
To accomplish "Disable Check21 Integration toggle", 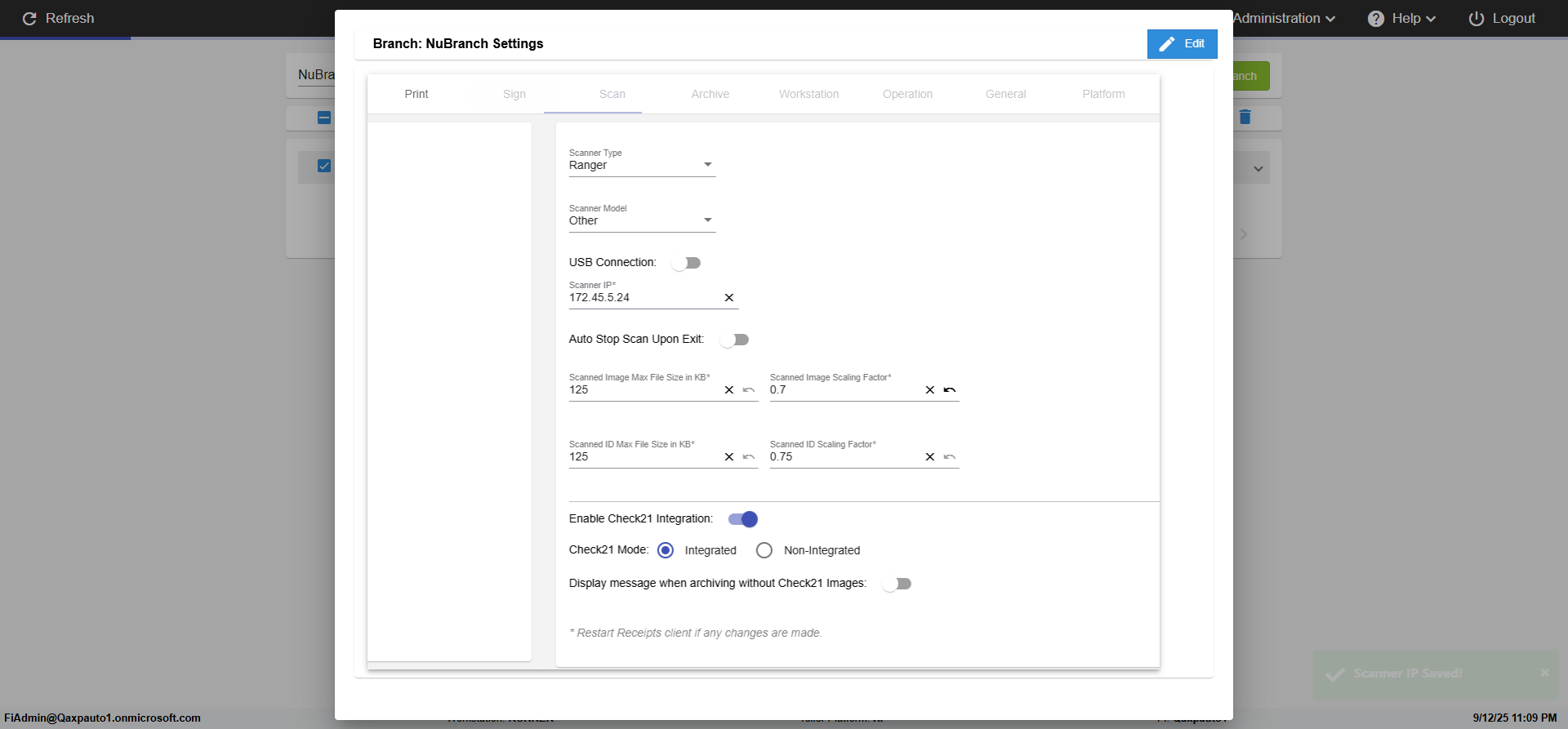I will click(x=743, y=519).
